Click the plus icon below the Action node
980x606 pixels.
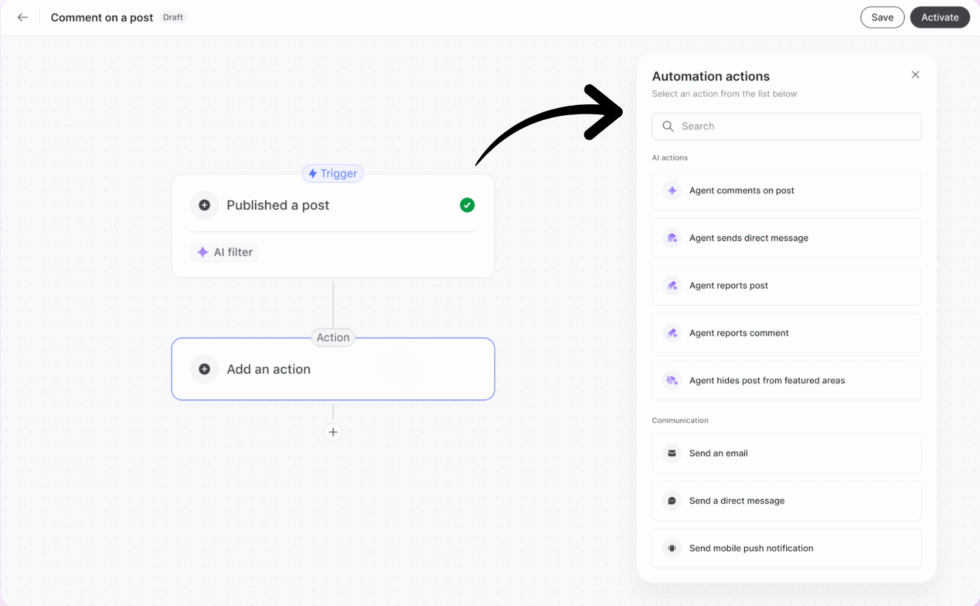tap(332, 432)
